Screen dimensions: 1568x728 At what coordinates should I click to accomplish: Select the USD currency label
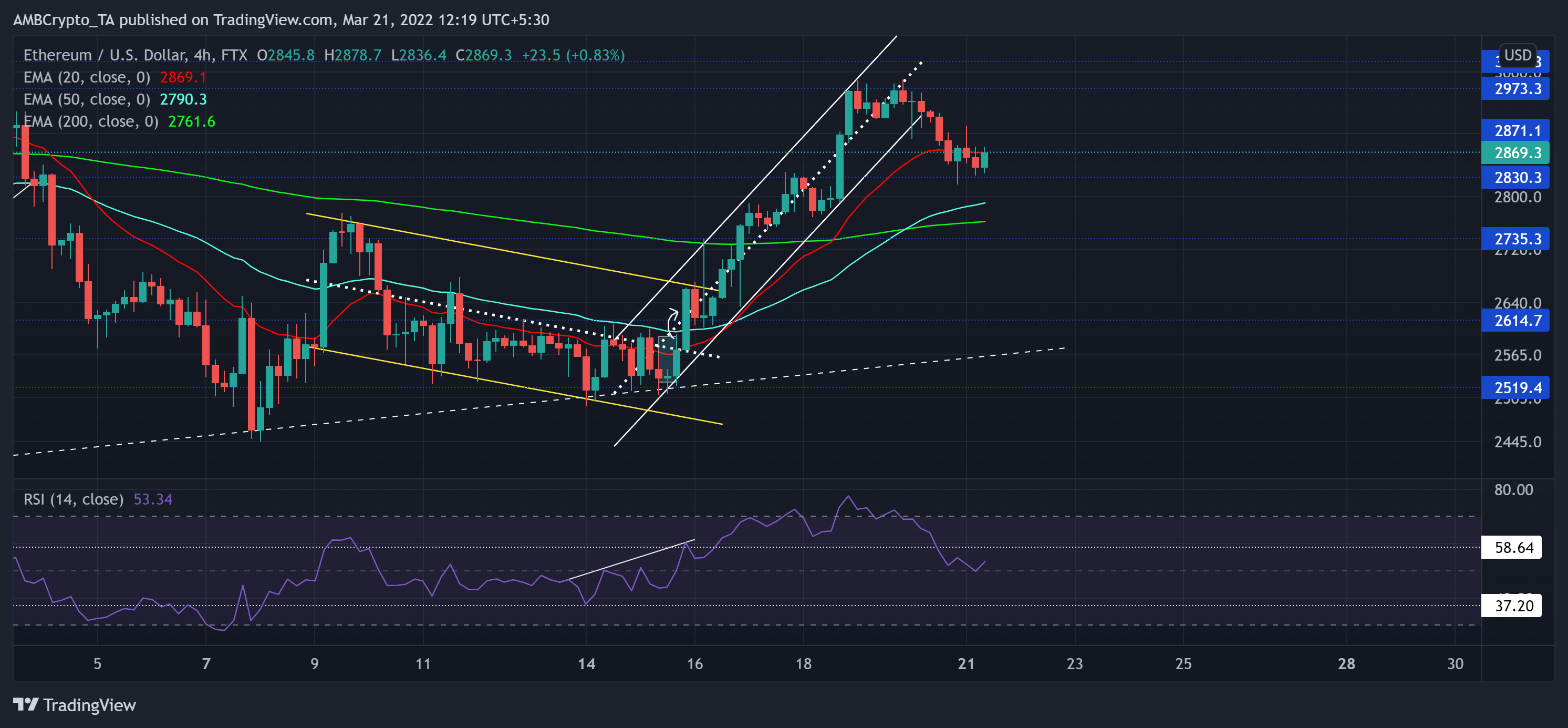click(x=1518, y=55)
